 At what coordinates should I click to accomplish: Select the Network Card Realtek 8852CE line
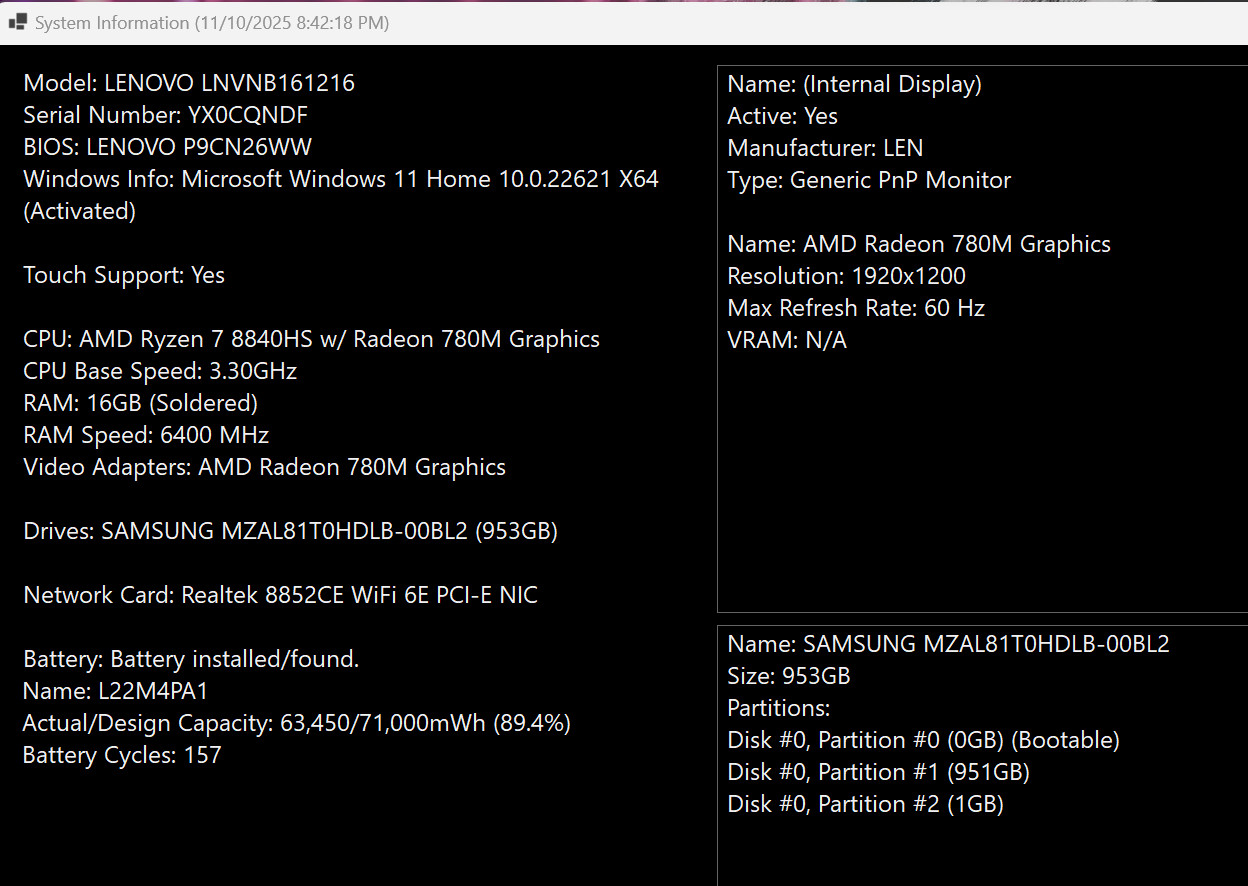(281, 595)
